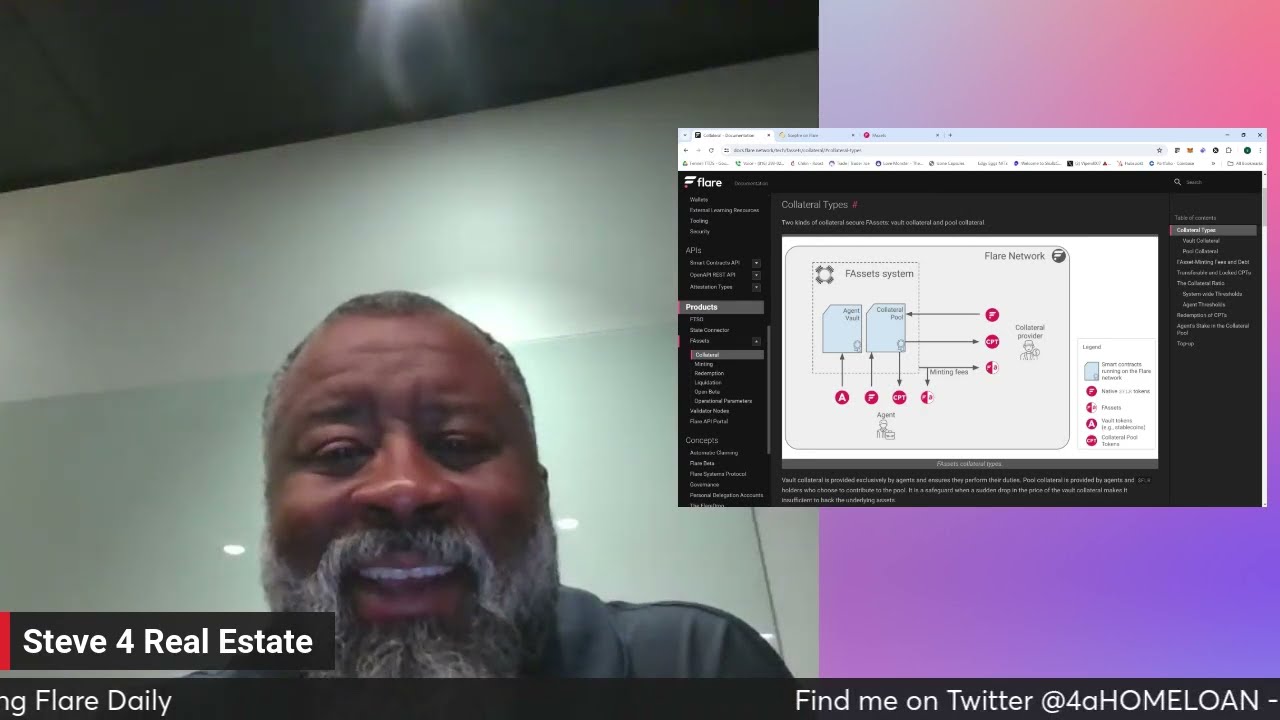The height and width of the screenshot is (720, 1280).
Task: Click the Collateral Pool Tokens CPT icon in the legend
Action: [x=1092, y=441]
